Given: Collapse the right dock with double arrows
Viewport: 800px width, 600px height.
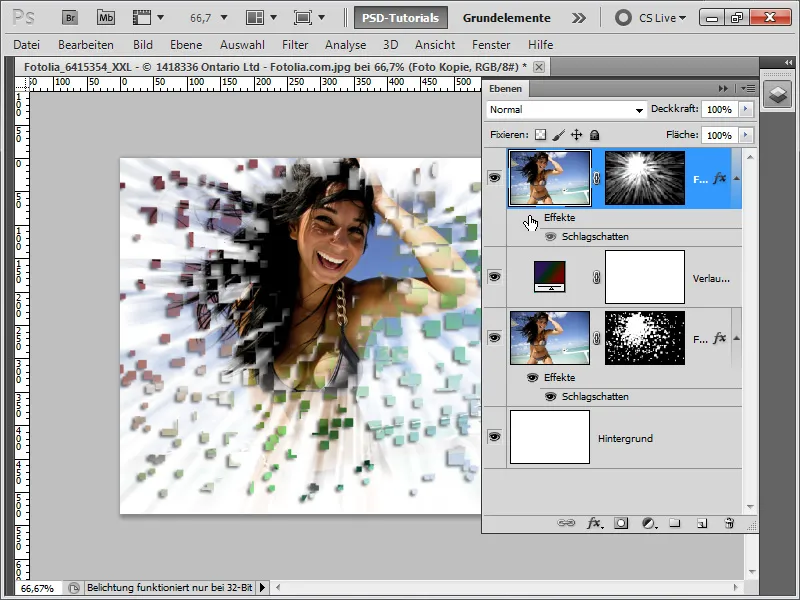Looking at the screenshot, I should tap(788, 62).
